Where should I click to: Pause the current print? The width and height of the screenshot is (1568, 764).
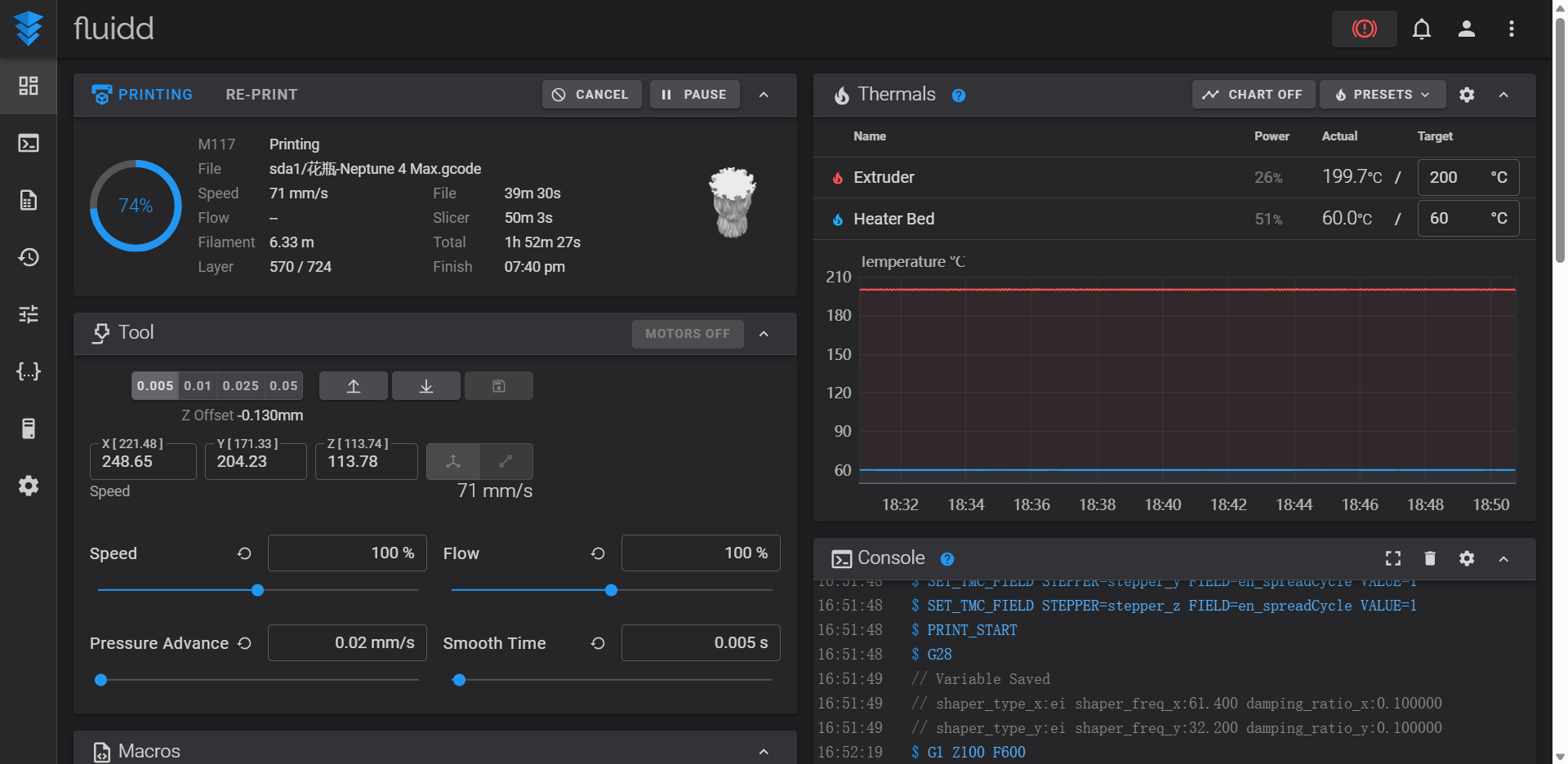pyautogui.click(x=694, y=95)
